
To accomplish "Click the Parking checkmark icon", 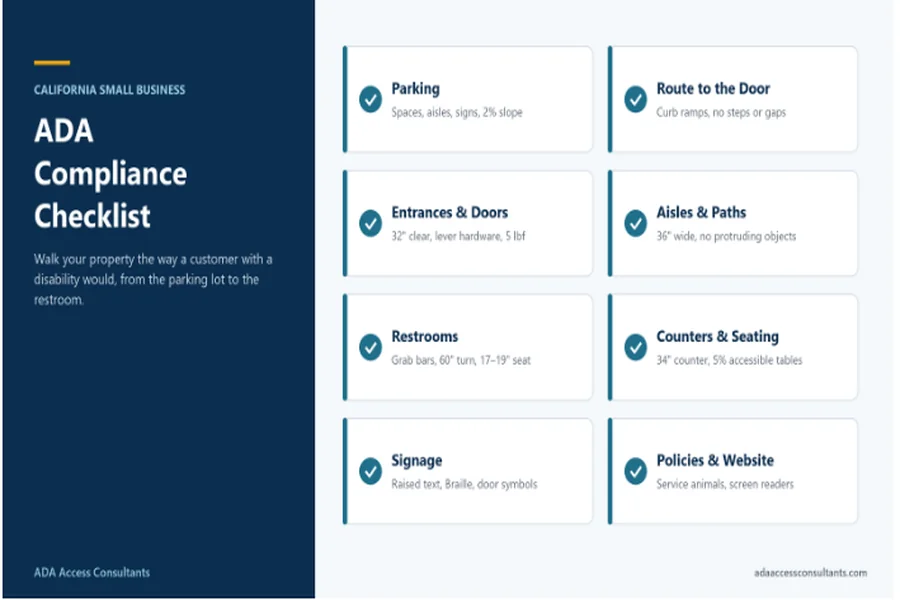I will pos(371,99).
